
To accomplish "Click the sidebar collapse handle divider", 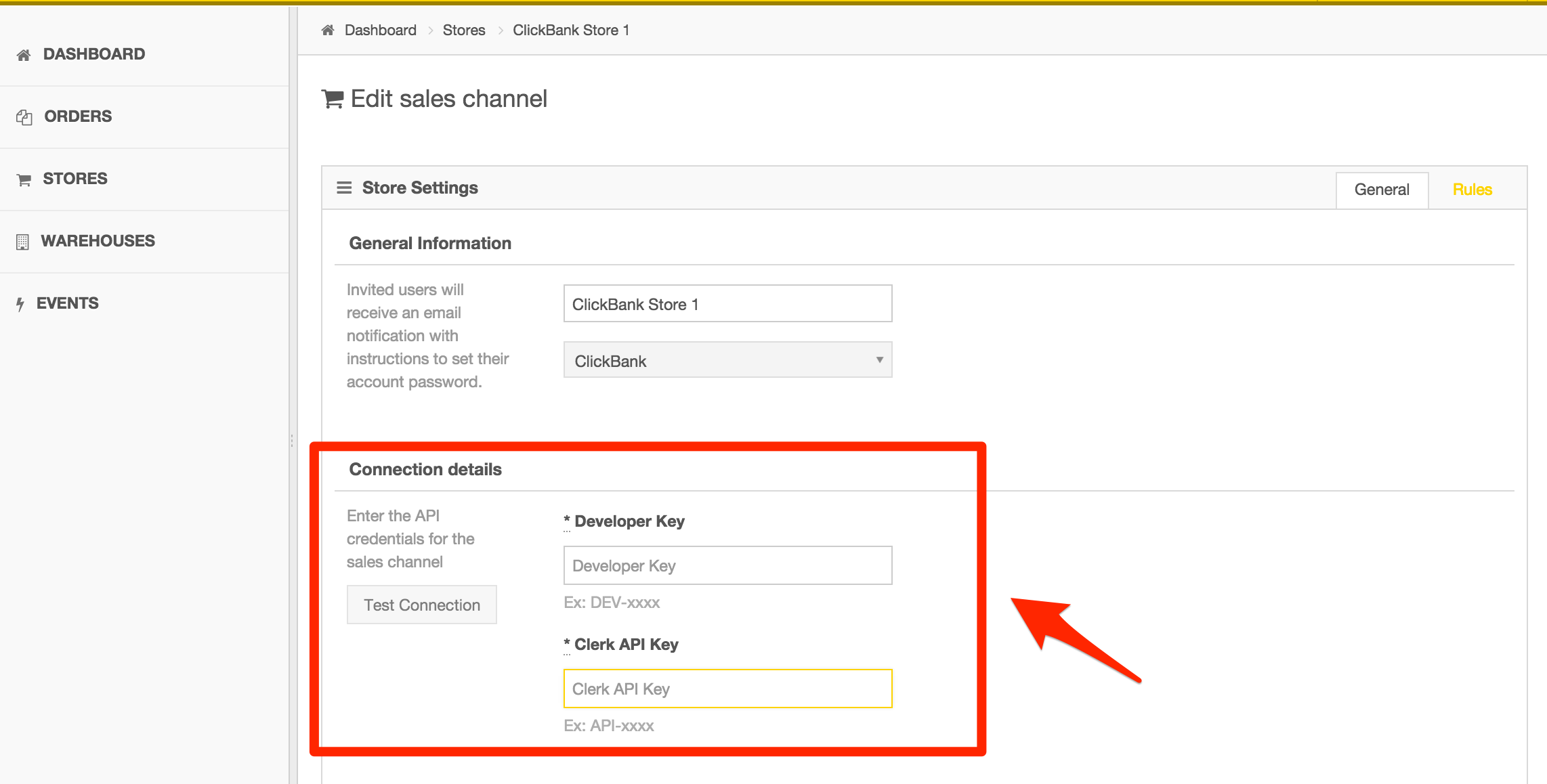I will tap(292, 441).
